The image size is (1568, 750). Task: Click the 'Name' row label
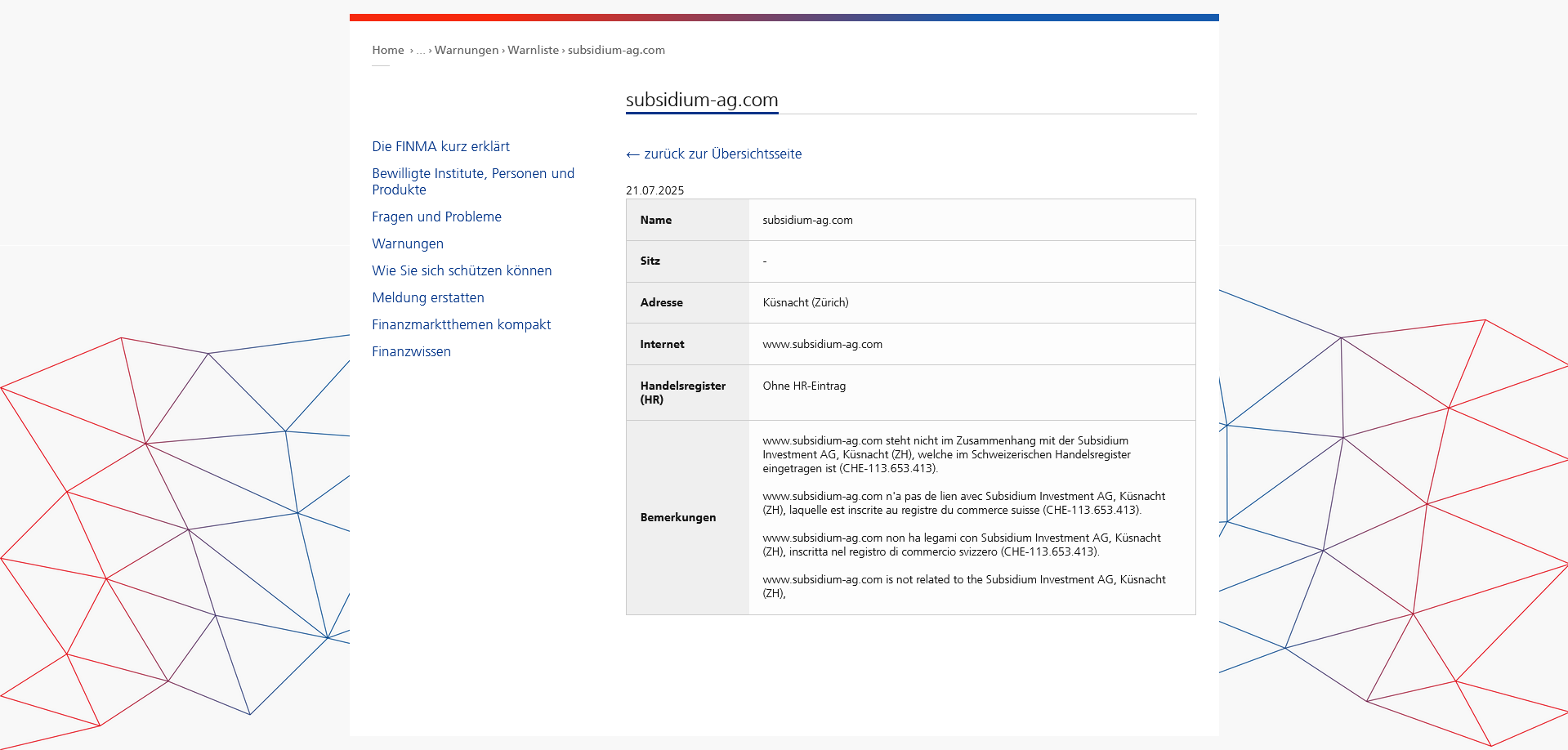(x=656, y=220)
